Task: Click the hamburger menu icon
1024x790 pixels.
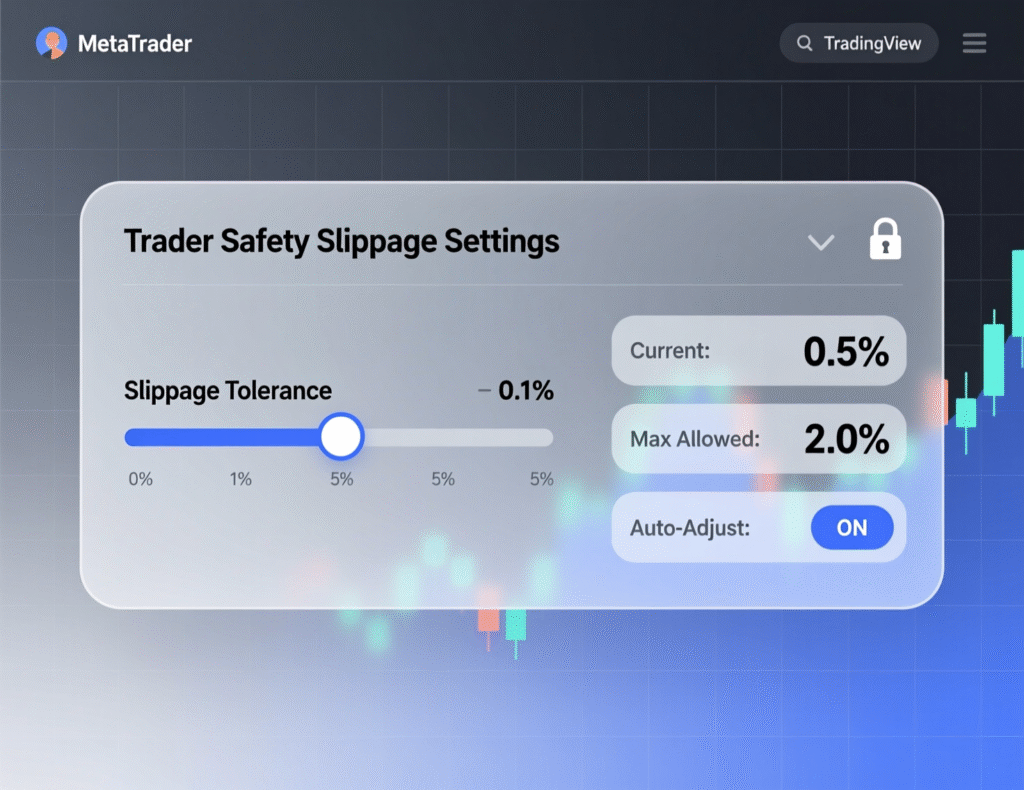Action: (974, 43)
